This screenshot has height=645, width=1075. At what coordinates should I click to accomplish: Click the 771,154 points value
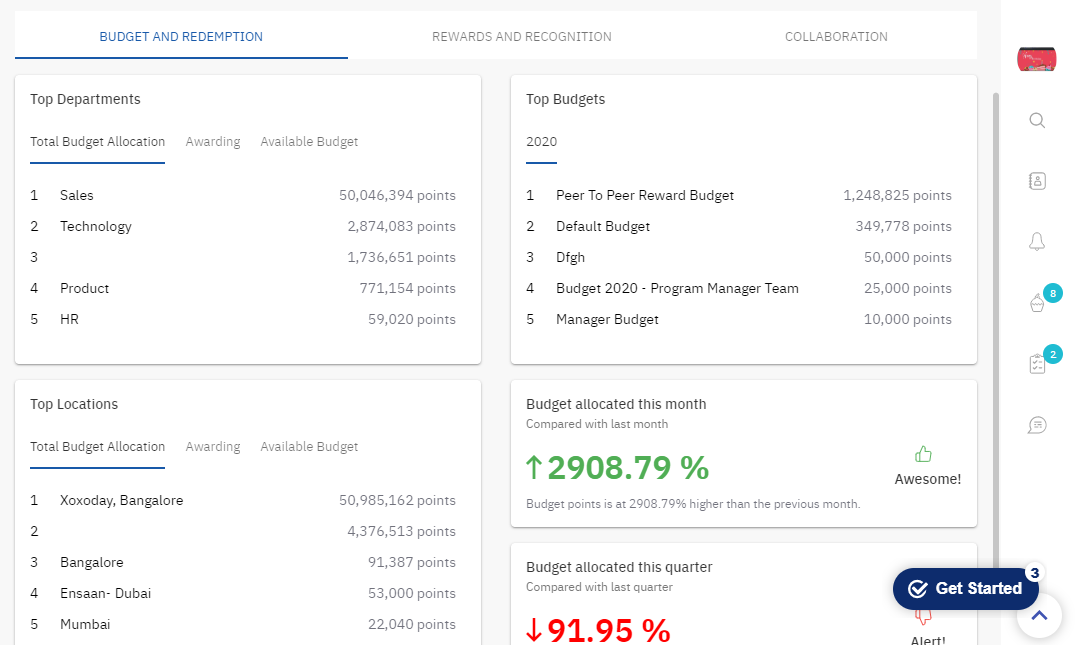408,289
